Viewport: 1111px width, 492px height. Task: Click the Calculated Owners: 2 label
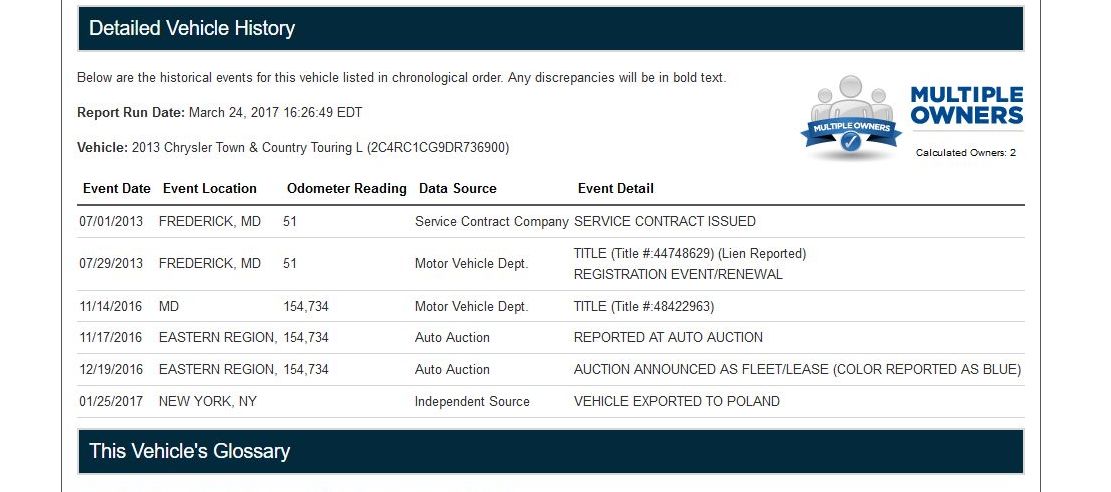[x=966, y=152]
